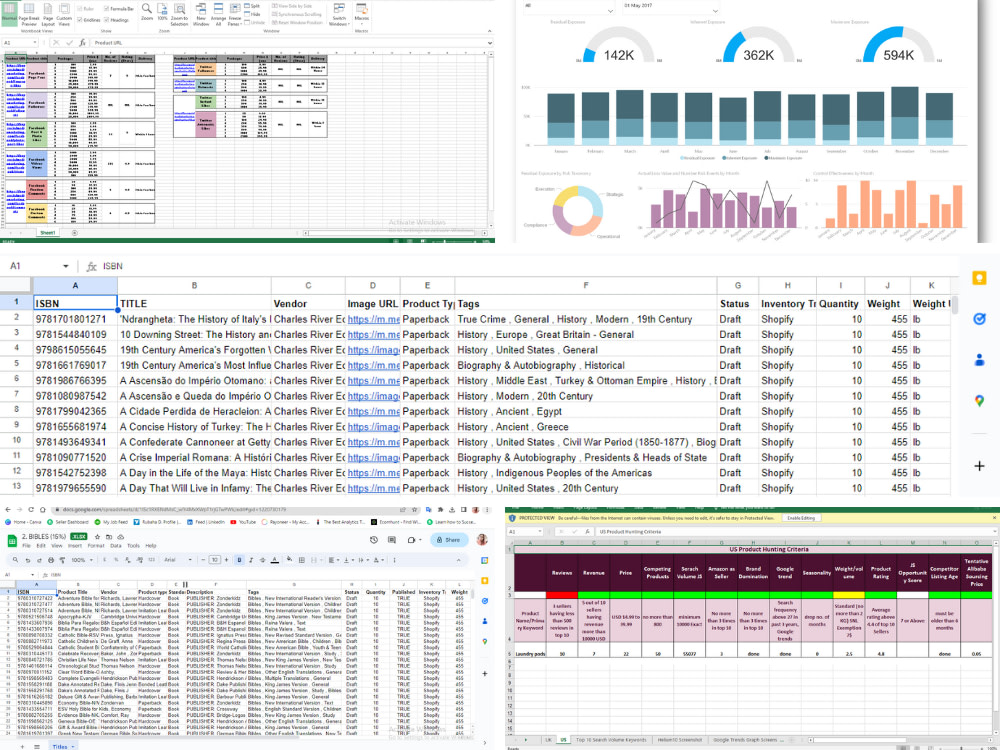Image resolution: width=1000 pixels, height=750 pixels.
Task: Click the 142K gauge in the dashboard
Action: (x=619, y=46)
